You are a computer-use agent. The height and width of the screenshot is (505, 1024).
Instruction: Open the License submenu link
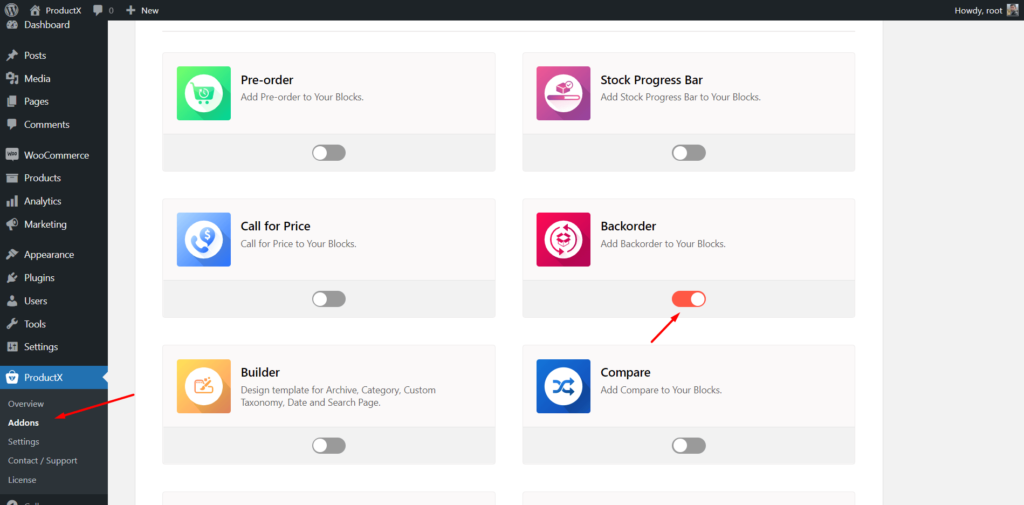click(x=22, y=480)
